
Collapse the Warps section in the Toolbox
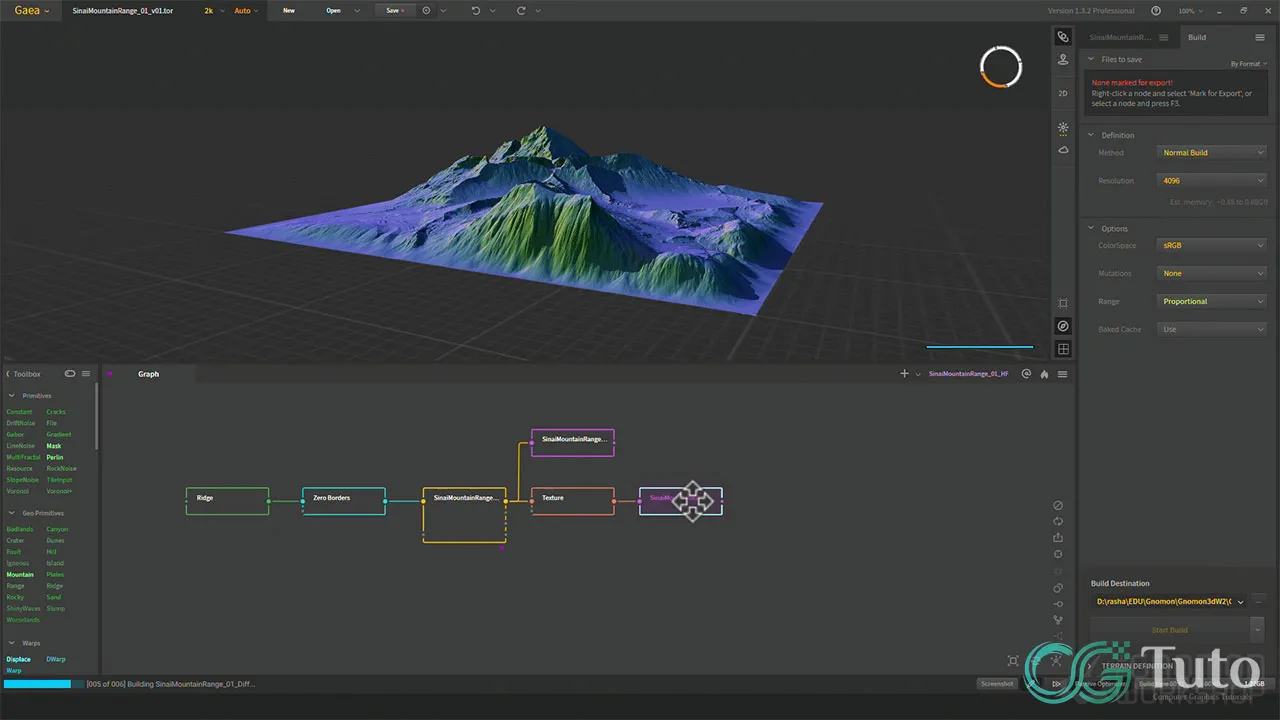pyautogui.click(x=30, y=642)
